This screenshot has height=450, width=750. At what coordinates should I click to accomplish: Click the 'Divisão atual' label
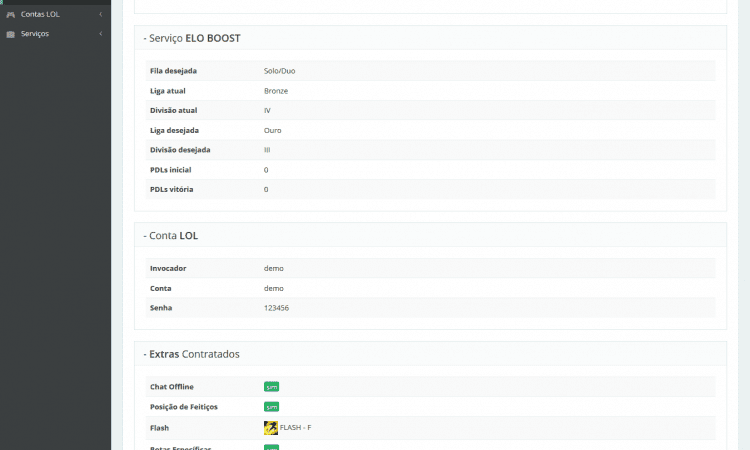(x=173, y=110)
